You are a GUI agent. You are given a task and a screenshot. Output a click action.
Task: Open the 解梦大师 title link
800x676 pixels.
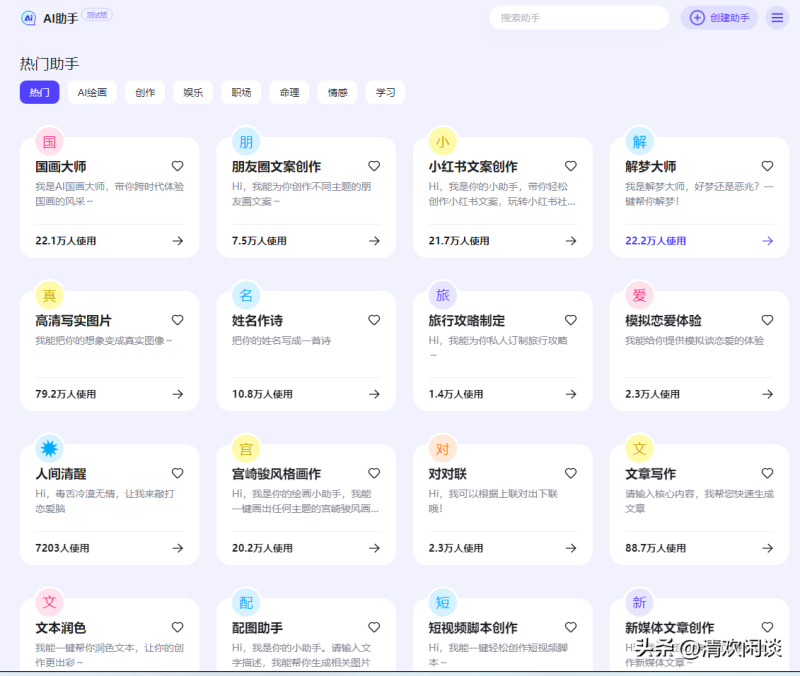tap(651, 166)
